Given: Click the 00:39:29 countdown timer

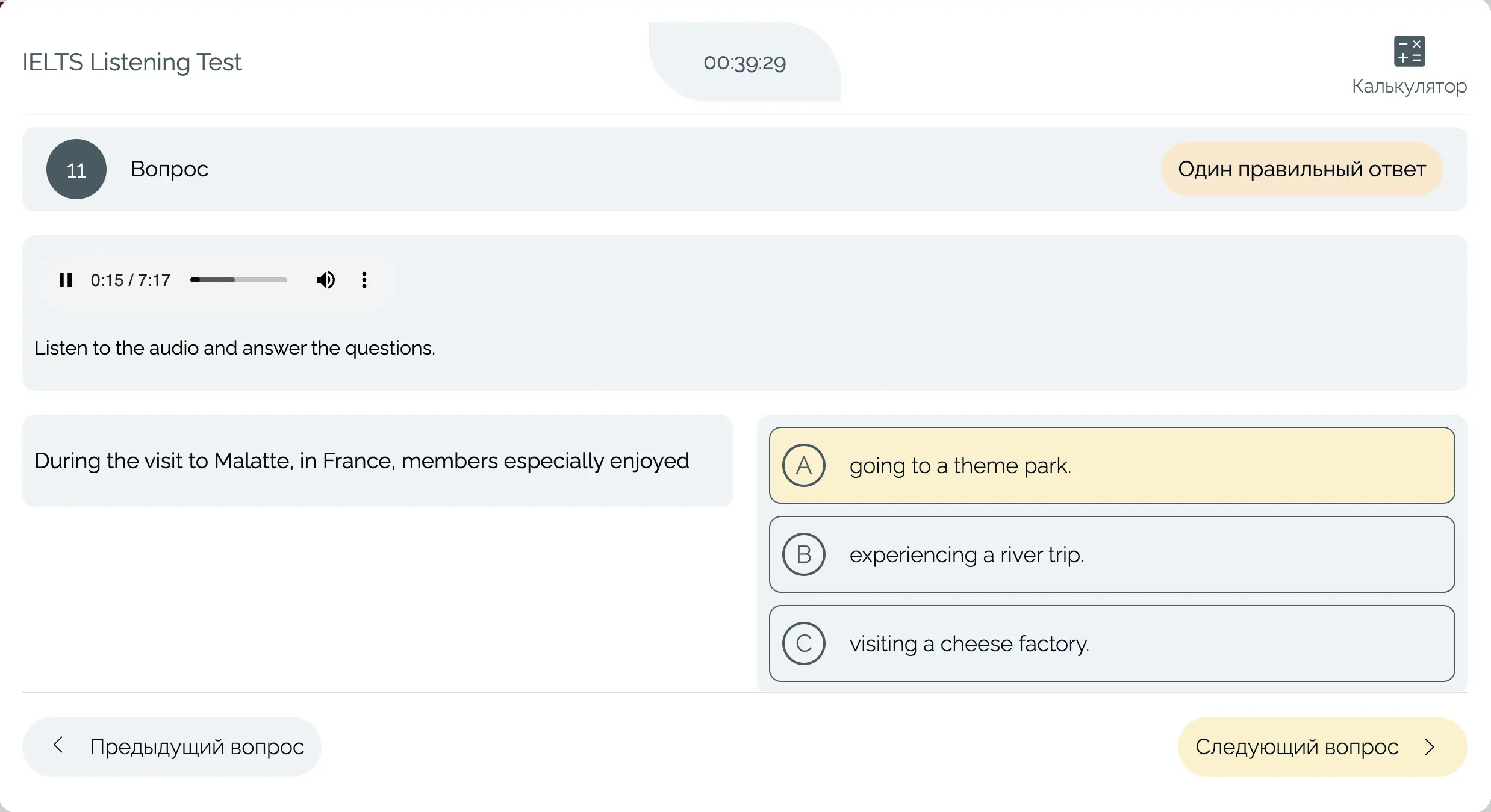Looking at the screenshot, I should [744, 63].
